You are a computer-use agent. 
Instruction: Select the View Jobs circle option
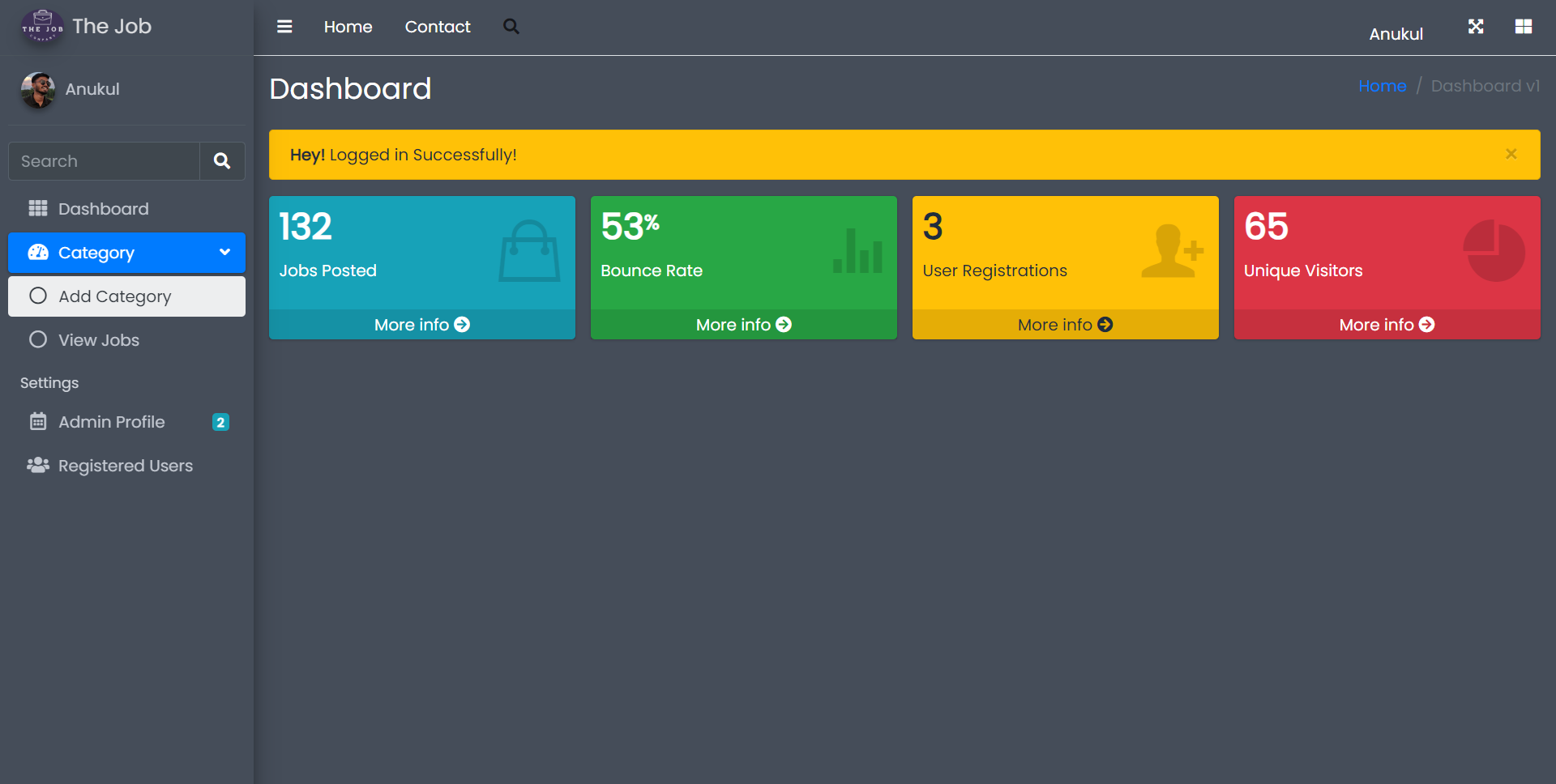(x=38, y=340)
